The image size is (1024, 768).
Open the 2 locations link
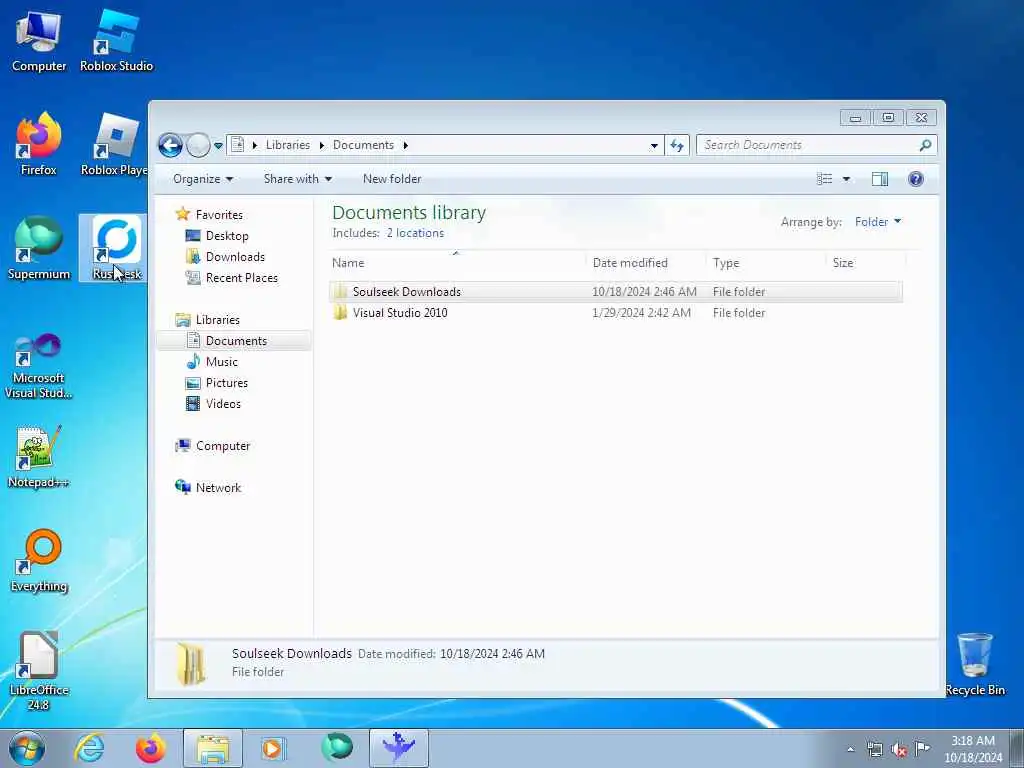tap(415, 233)
